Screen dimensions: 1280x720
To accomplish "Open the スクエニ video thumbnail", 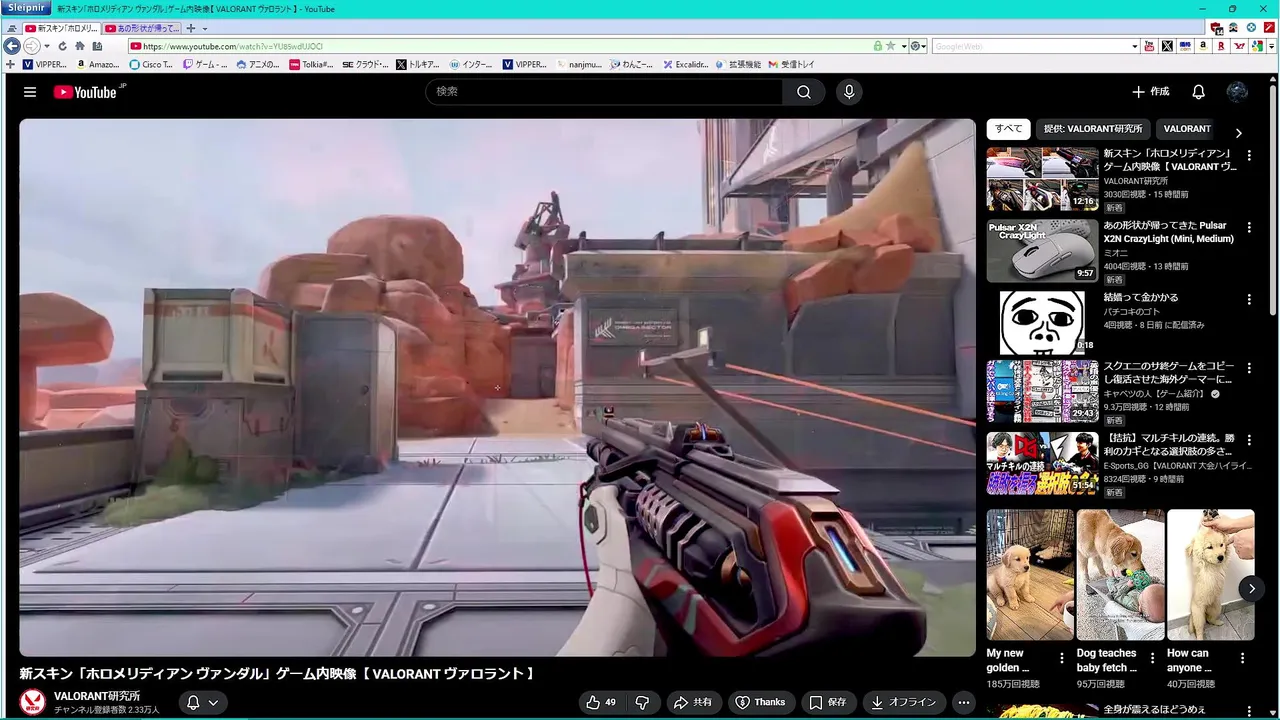I will 1042,392.
